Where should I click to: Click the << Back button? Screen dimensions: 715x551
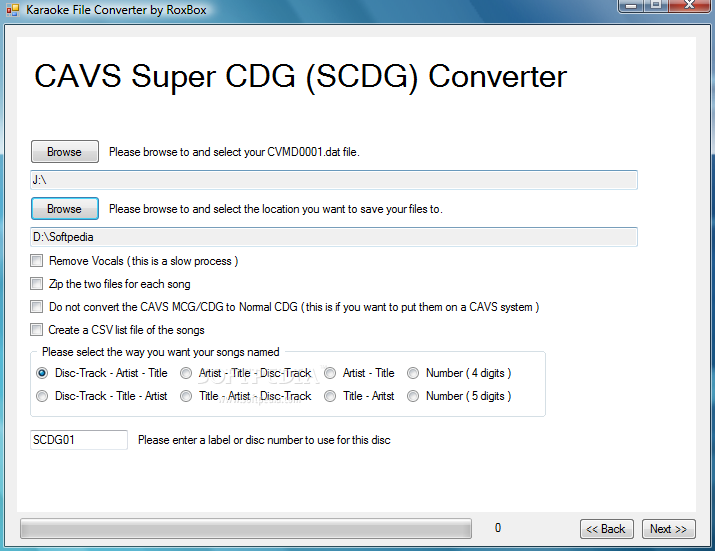[x=606, y=529]
